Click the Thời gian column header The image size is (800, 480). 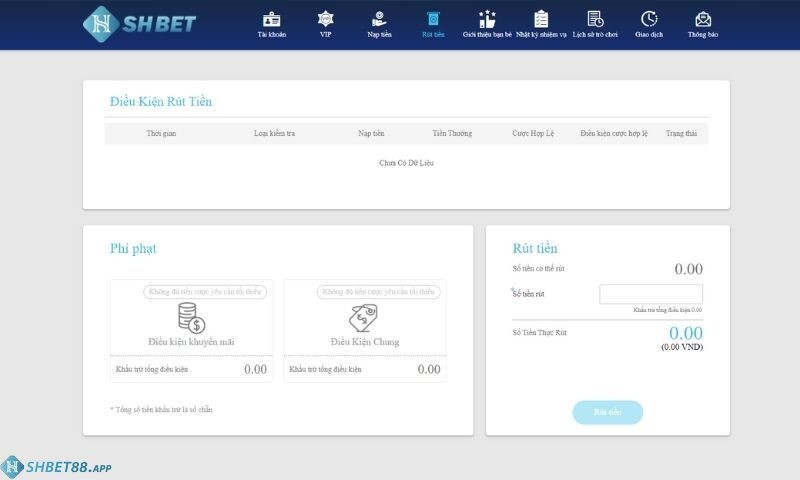[161, 133]
